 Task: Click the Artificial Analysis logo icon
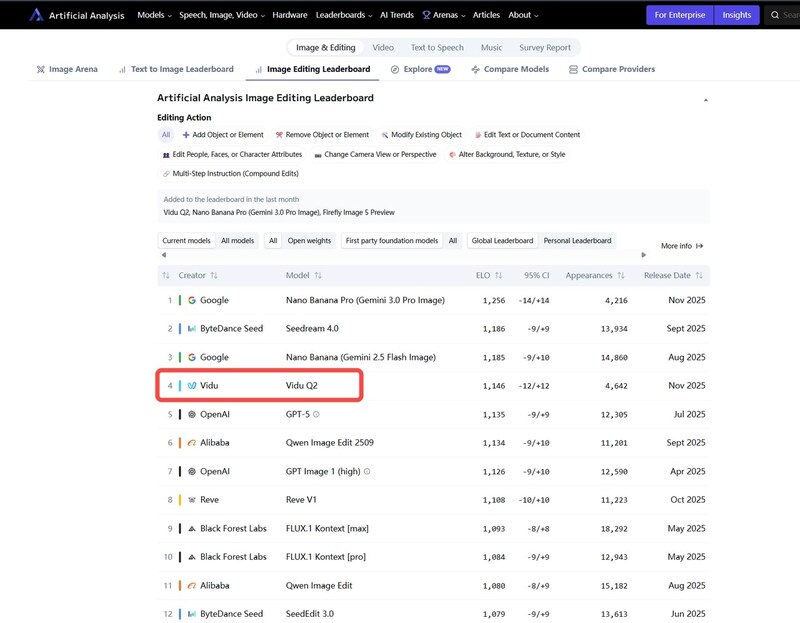coord(36,15)
